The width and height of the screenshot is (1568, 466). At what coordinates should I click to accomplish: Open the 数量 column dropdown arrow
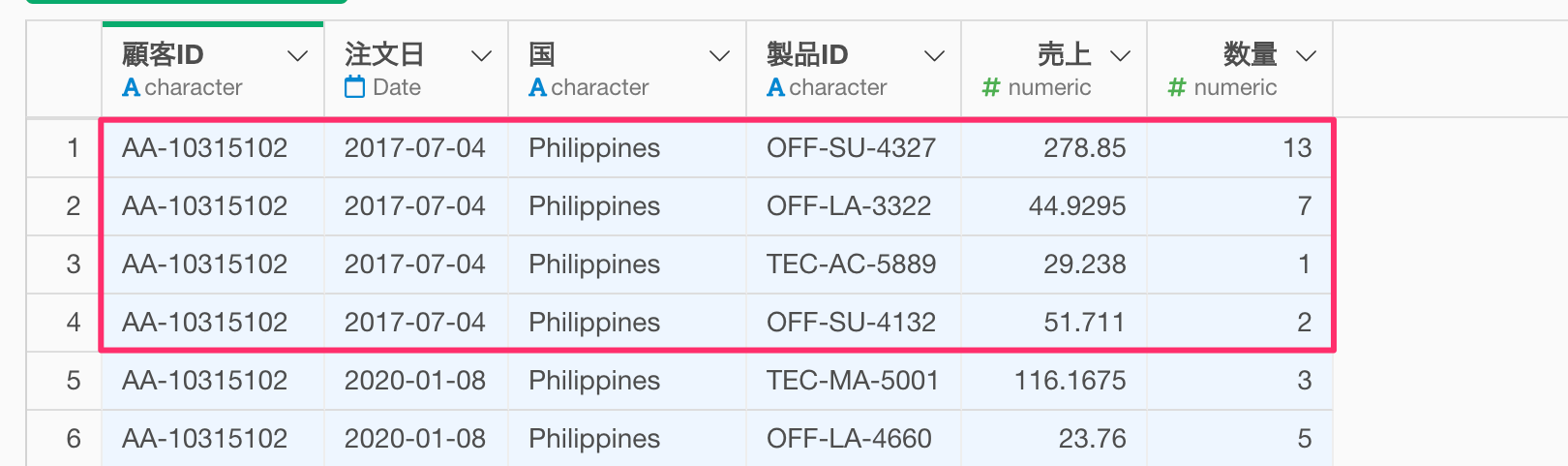[x=1306, y=56]
